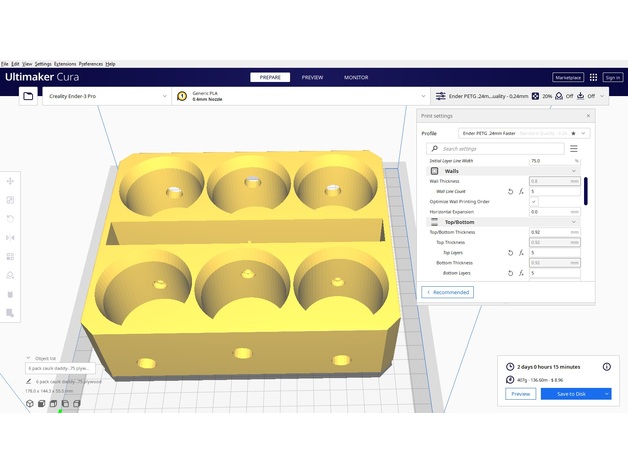Switch to the PREVIEW stage tab
Viewport: 628px width, 472px height.
312,77
